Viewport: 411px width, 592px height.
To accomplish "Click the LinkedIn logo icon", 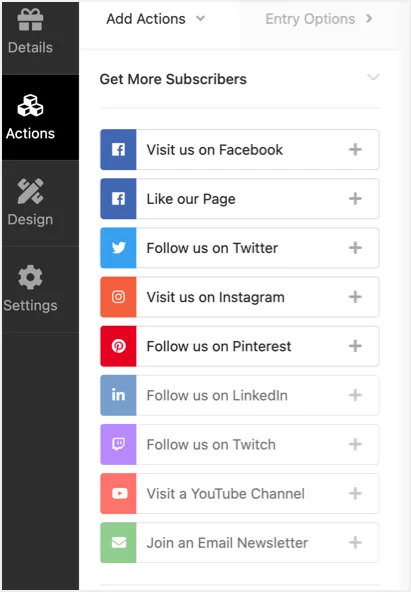I will point(119,395).
